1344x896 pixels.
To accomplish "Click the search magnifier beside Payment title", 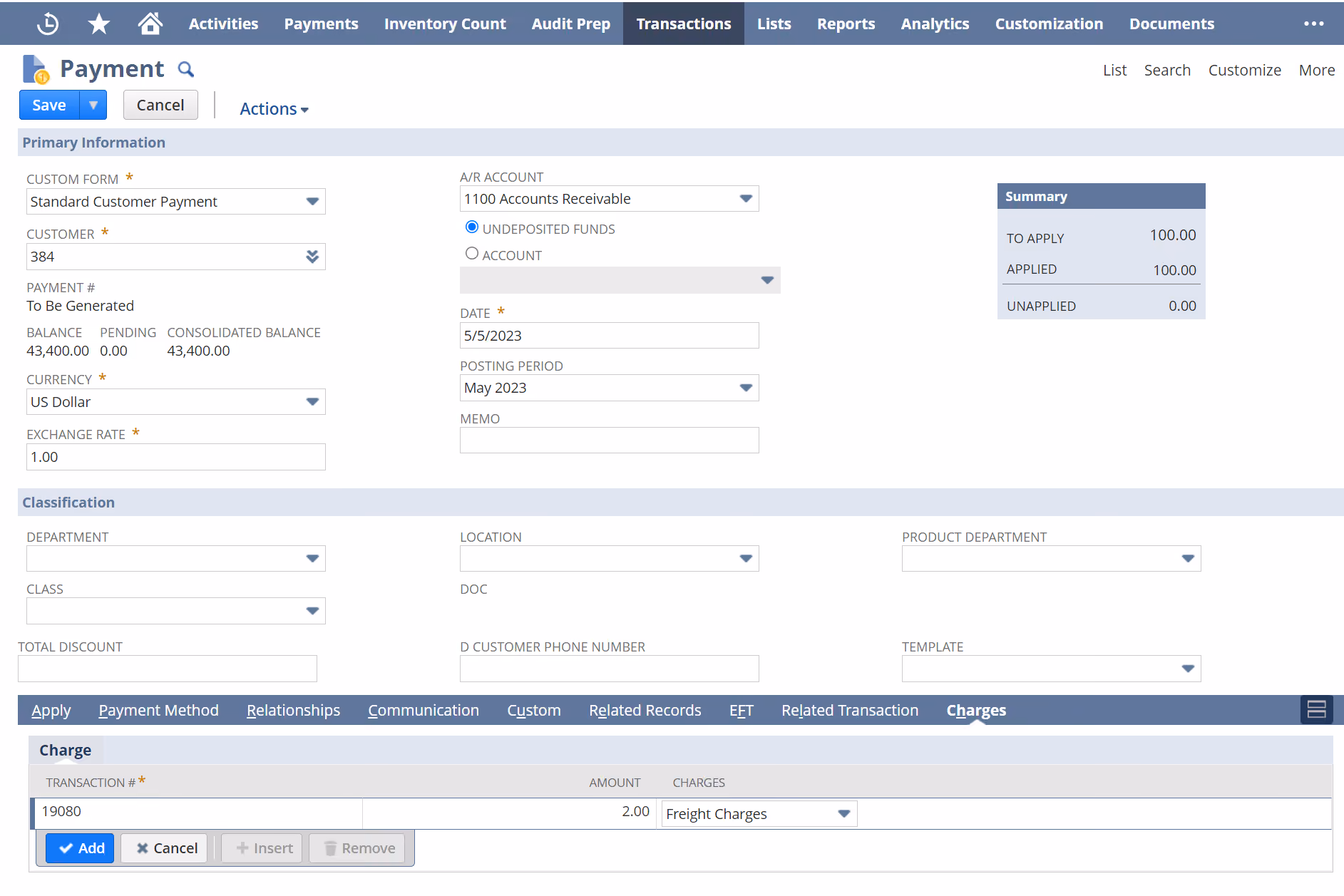I will click(185, 69).
